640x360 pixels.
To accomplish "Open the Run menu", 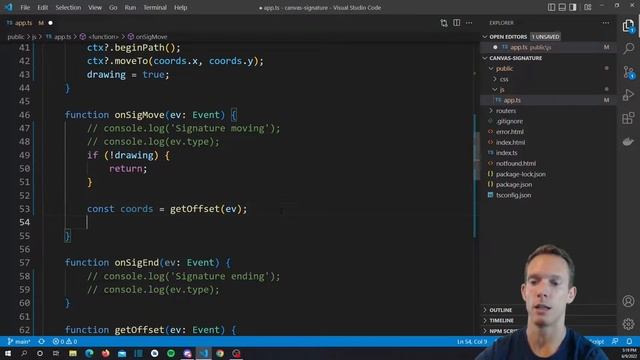I will 130,7.
